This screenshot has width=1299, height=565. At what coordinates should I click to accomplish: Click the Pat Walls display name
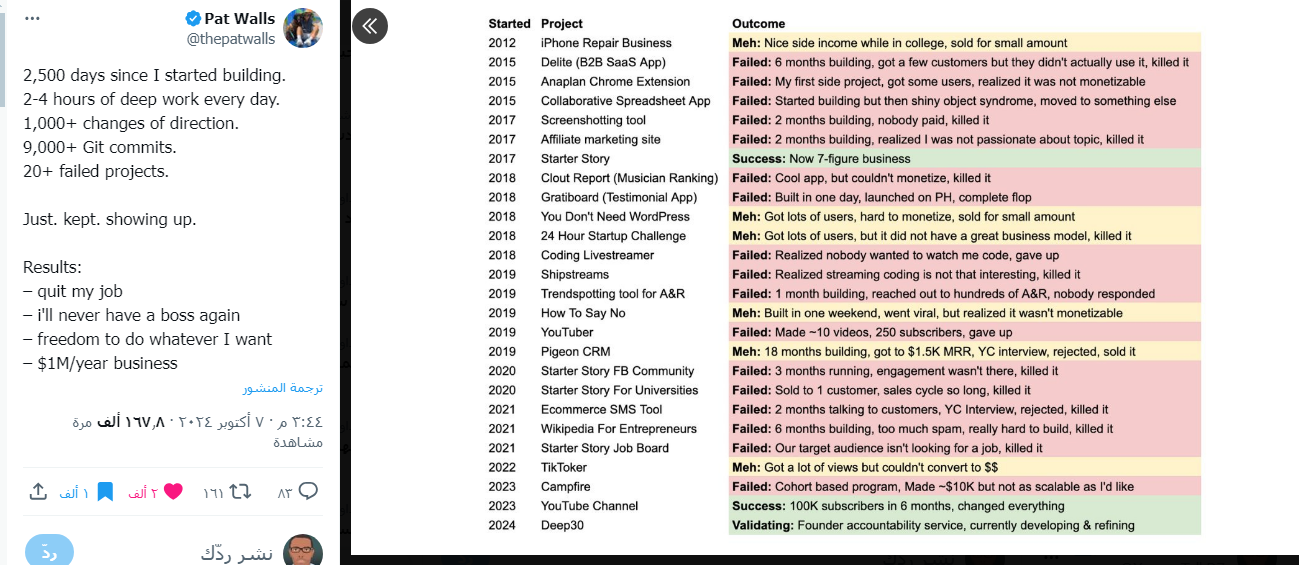(x=239, y=19)
